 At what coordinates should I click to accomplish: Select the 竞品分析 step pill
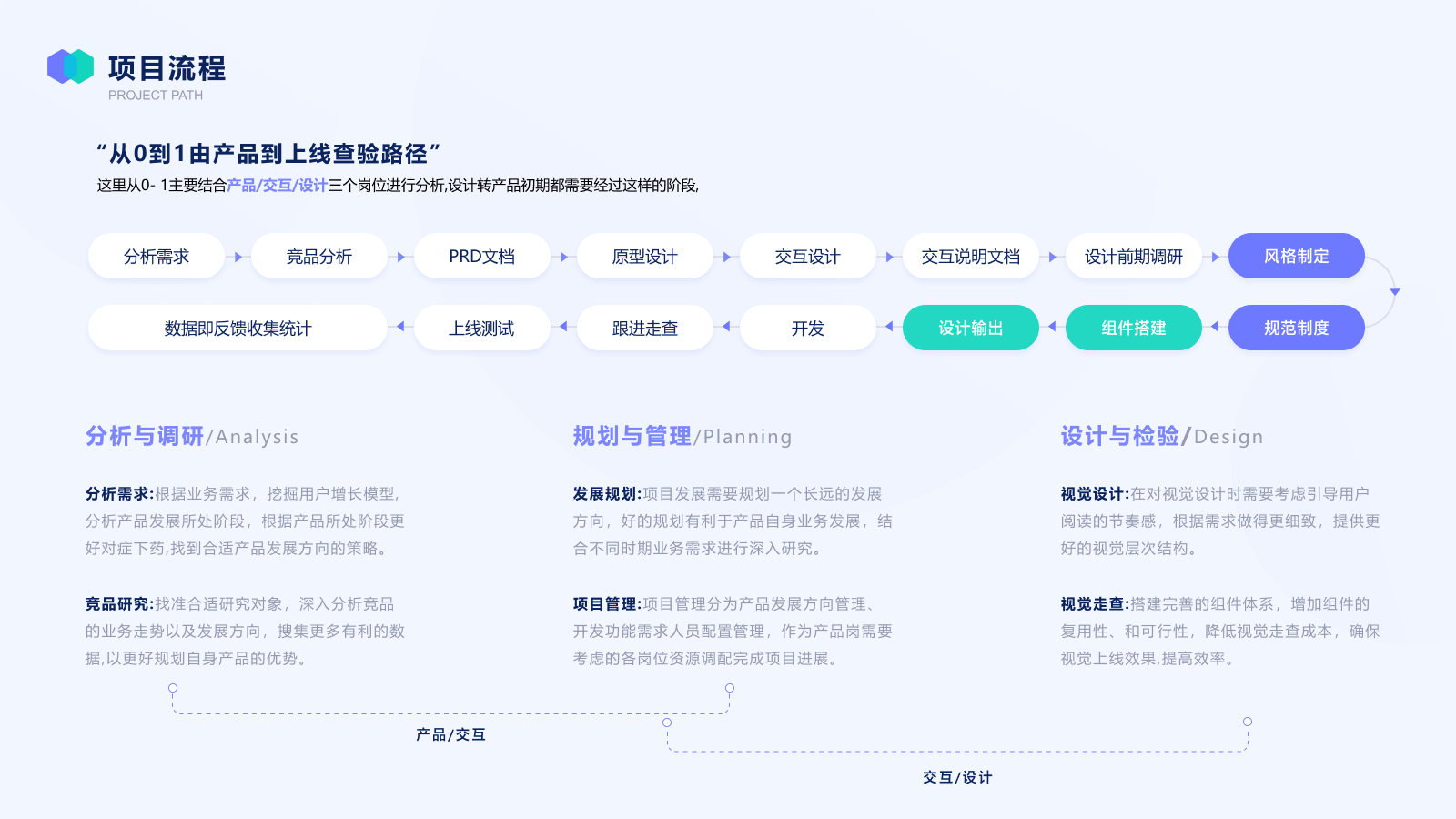click(319, 256)
